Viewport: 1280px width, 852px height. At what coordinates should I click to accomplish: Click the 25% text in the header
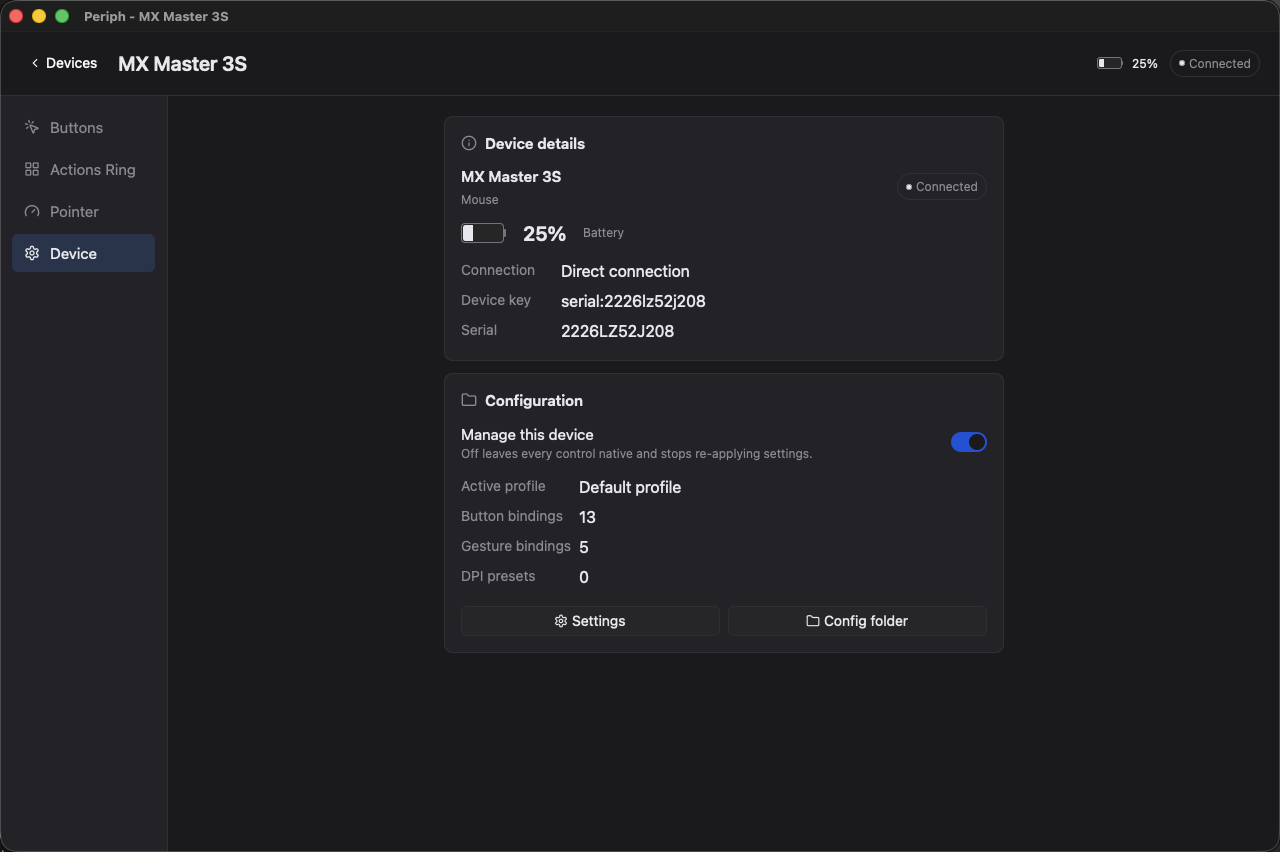[1145, 63]
